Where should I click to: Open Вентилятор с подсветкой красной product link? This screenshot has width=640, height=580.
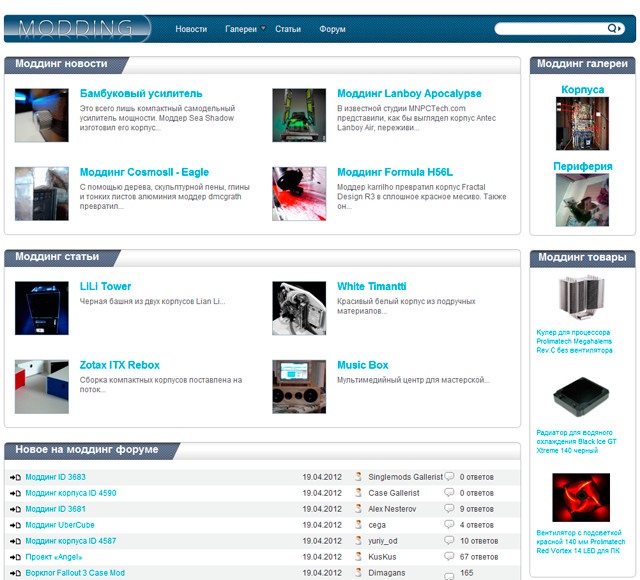tap(580, 542)
